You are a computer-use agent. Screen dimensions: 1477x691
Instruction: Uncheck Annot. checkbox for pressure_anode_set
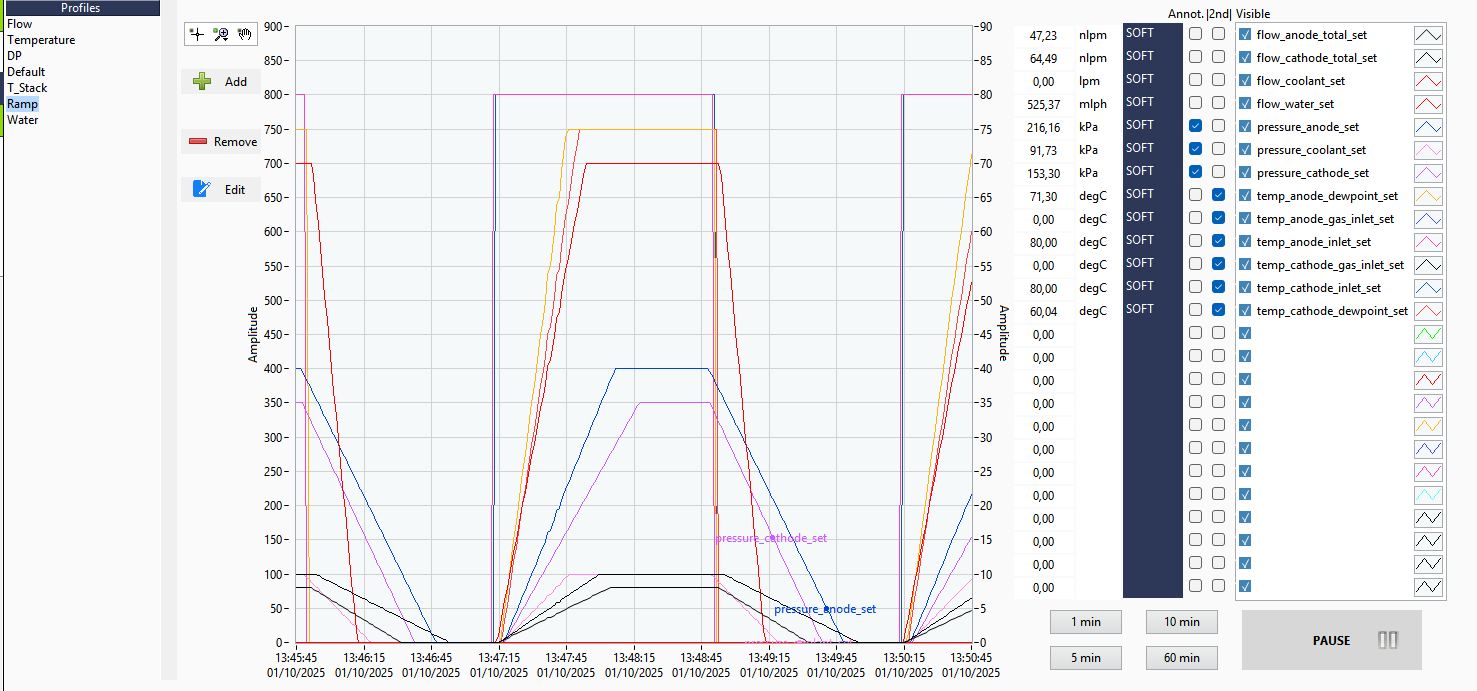tap(1196, 127)
